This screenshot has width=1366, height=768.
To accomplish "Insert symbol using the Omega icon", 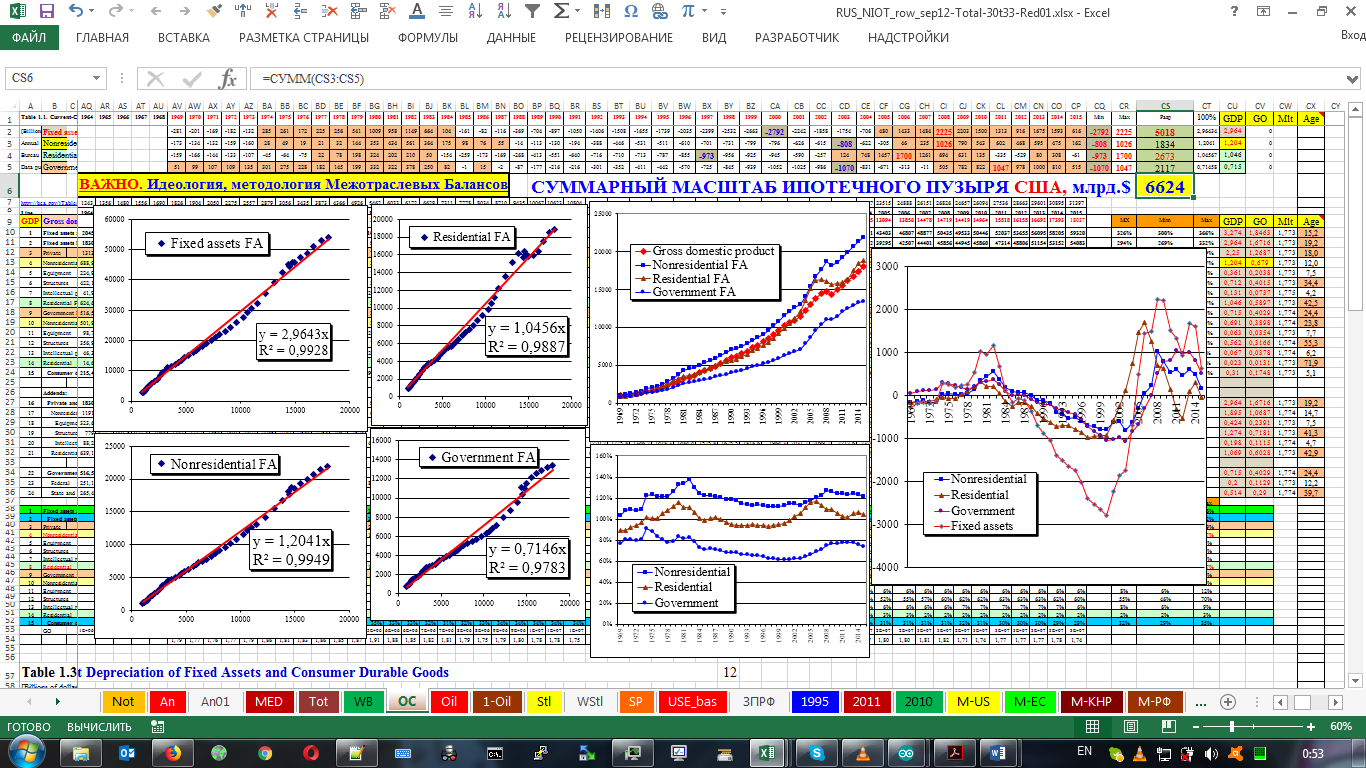I will coord(631,12).
